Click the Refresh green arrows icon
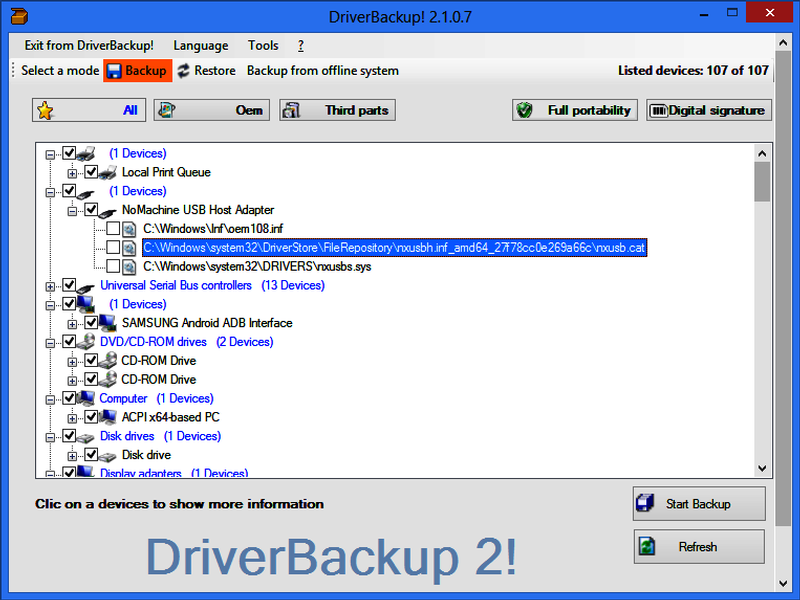This screenshot has height=600, width=800. tap(647, 546)
